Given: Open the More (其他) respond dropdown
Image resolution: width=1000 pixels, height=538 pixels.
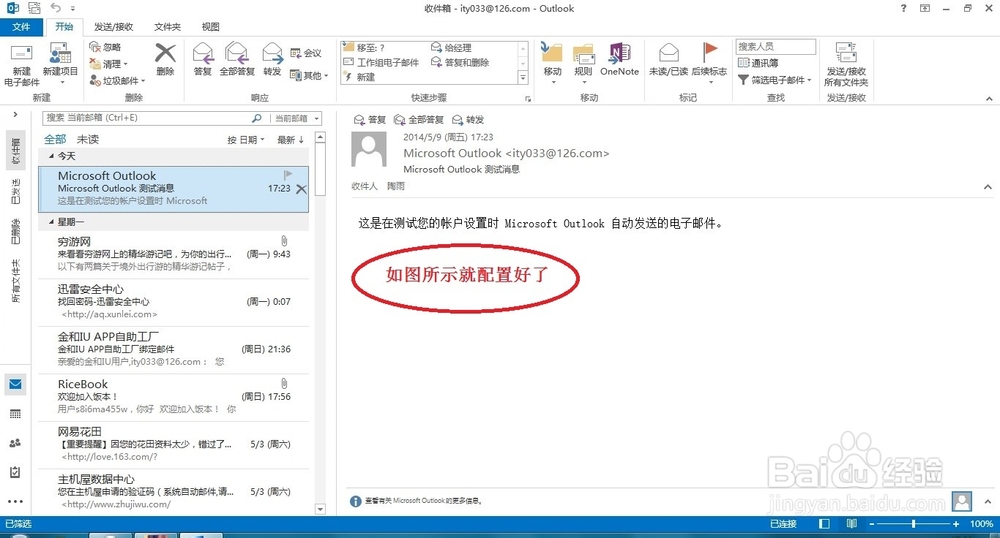Looking at the screenshot, I should pos(309,75).
